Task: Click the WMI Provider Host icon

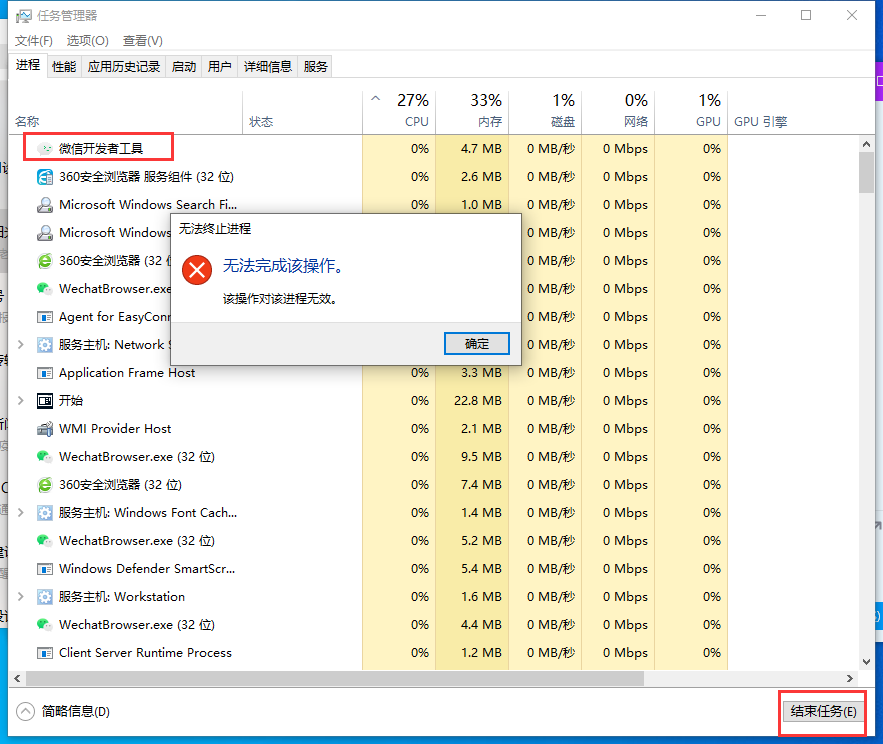Action: (x=44, y=429)
